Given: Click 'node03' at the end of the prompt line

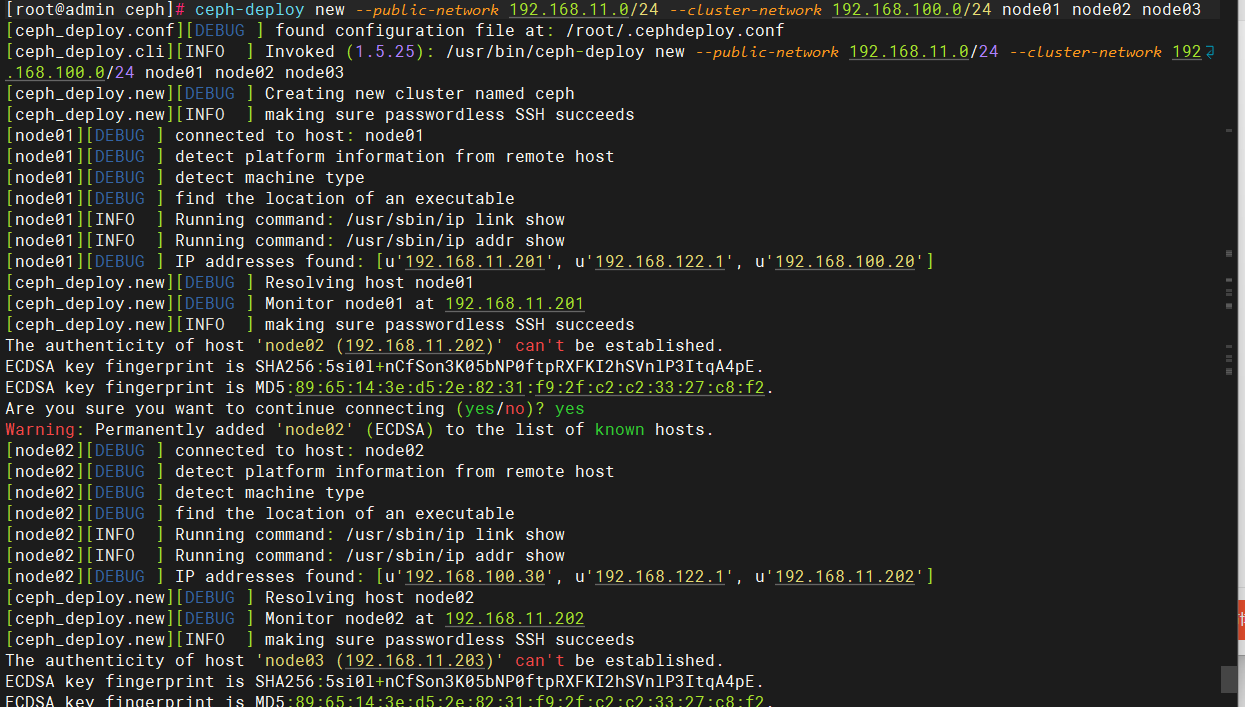Looking at the screenshot, I should point(1171,9).
